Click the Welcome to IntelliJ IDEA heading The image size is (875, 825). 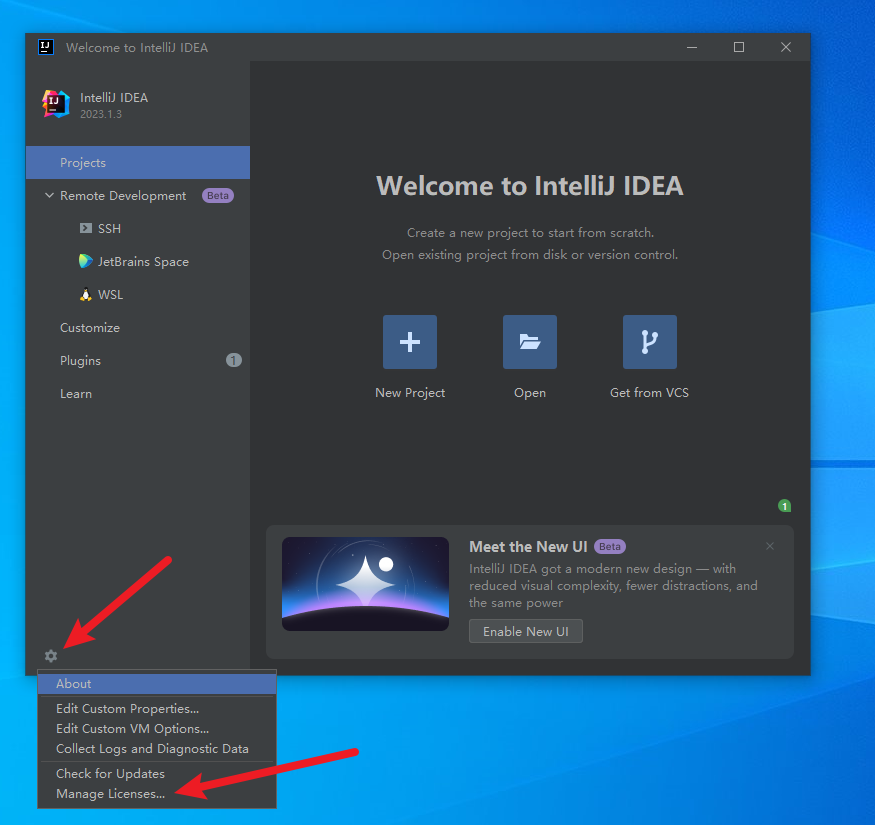point(530,185)
